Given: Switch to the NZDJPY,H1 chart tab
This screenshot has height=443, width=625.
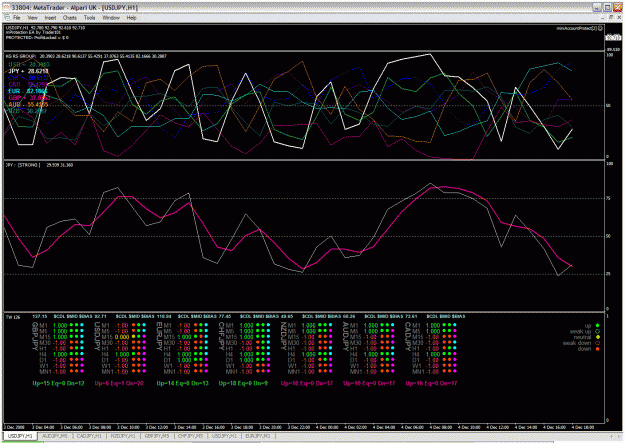Looking at the screenshot, I should 124,436.
